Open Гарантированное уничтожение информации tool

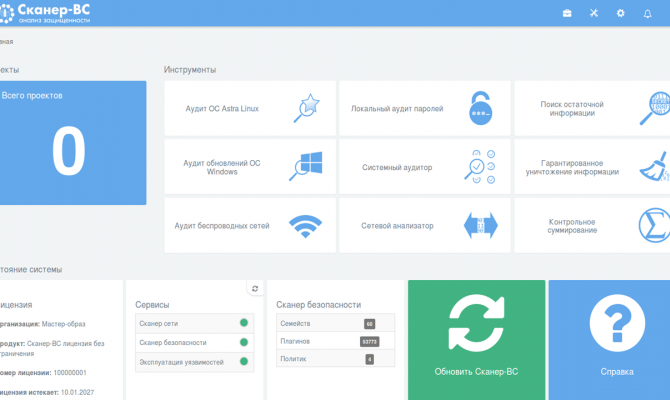(592, 167)
